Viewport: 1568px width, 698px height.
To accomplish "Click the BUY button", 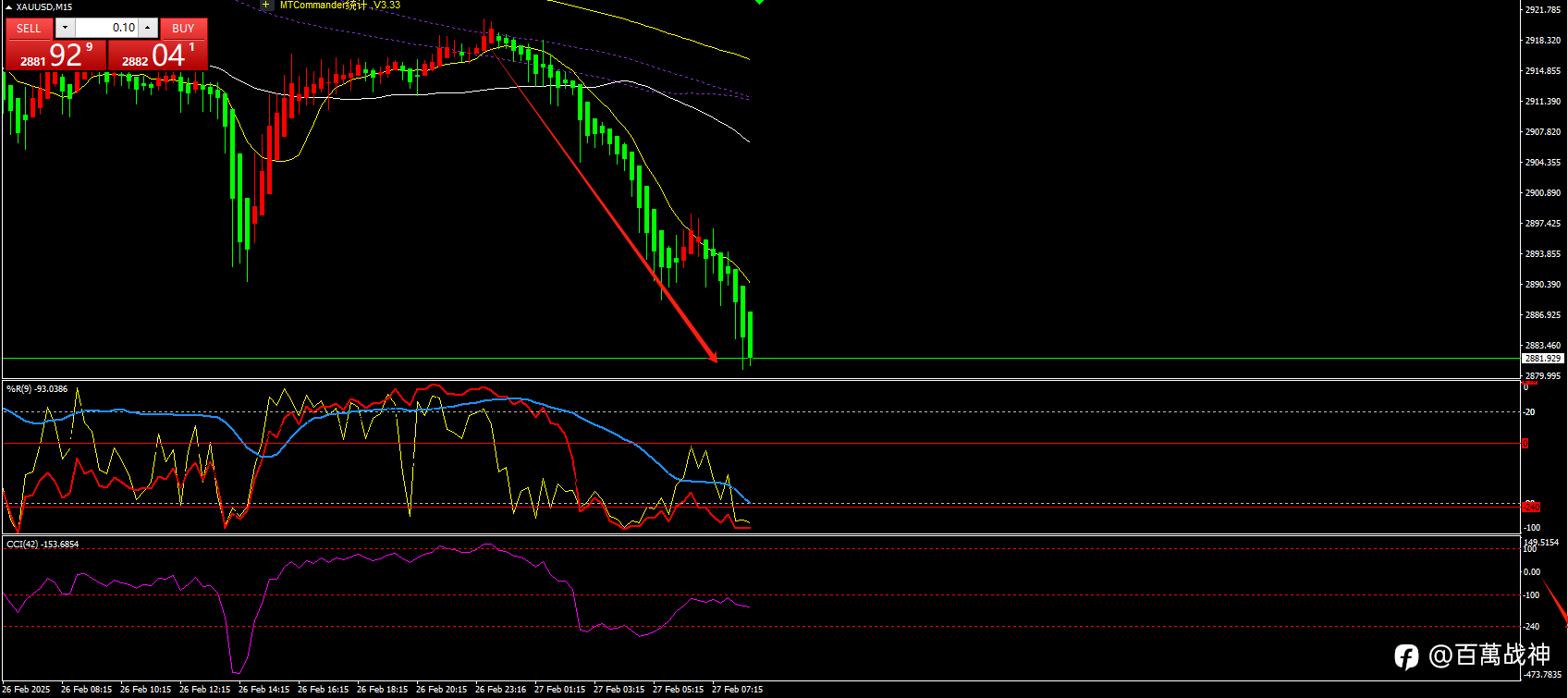I will [x=183, y=29].
